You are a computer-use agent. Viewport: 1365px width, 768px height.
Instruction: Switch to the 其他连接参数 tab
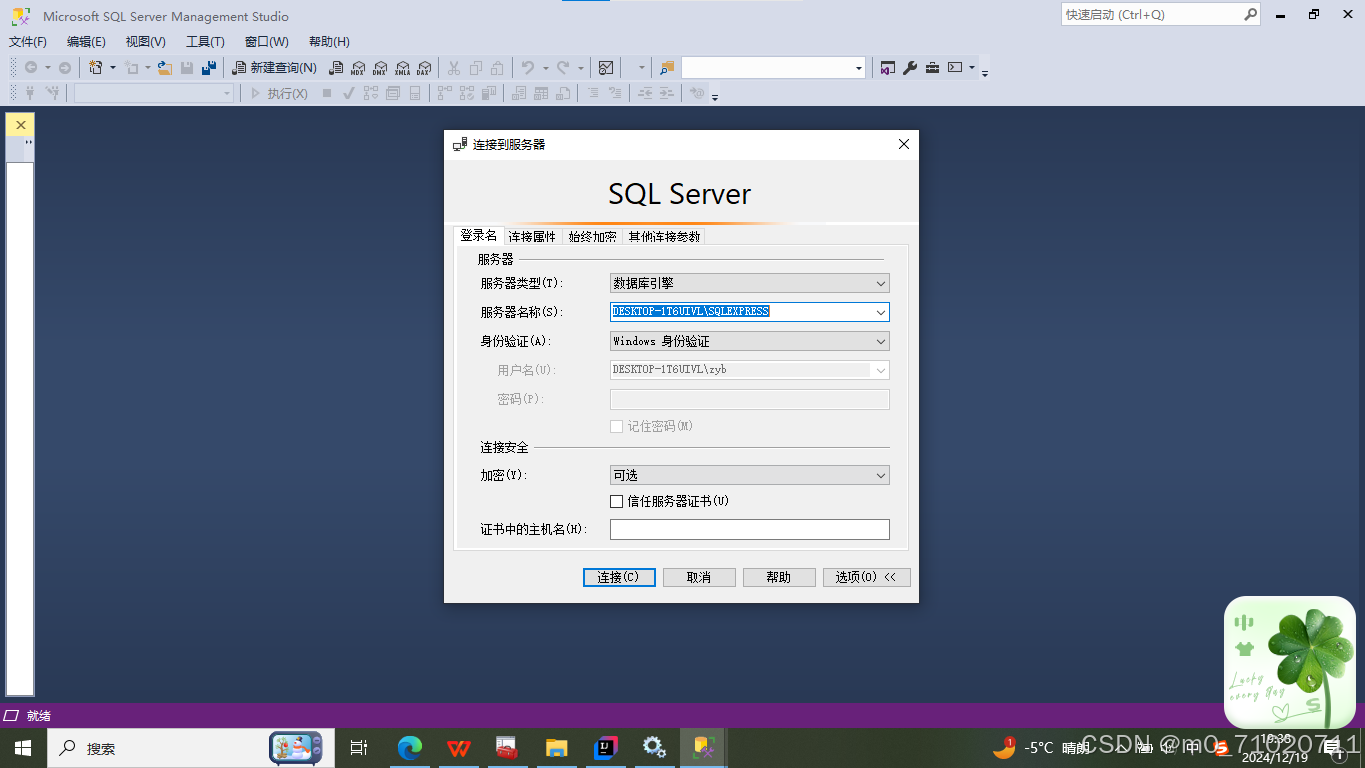pos(664,237)
